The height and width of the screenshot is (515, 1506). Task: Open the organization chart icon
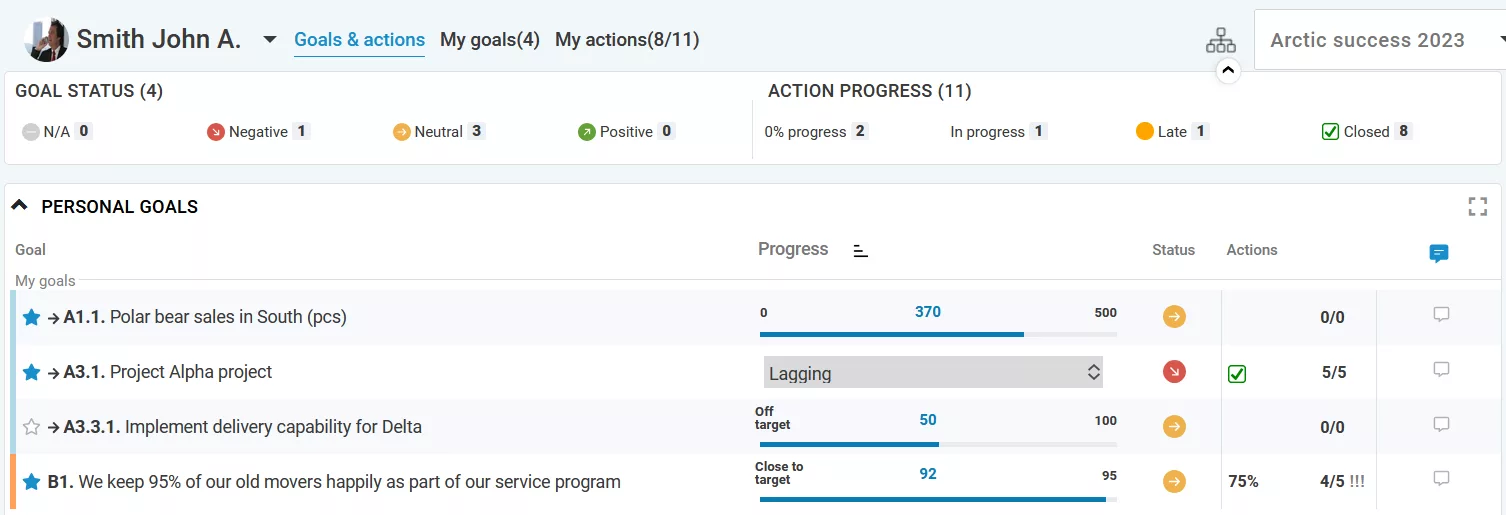1220,40
